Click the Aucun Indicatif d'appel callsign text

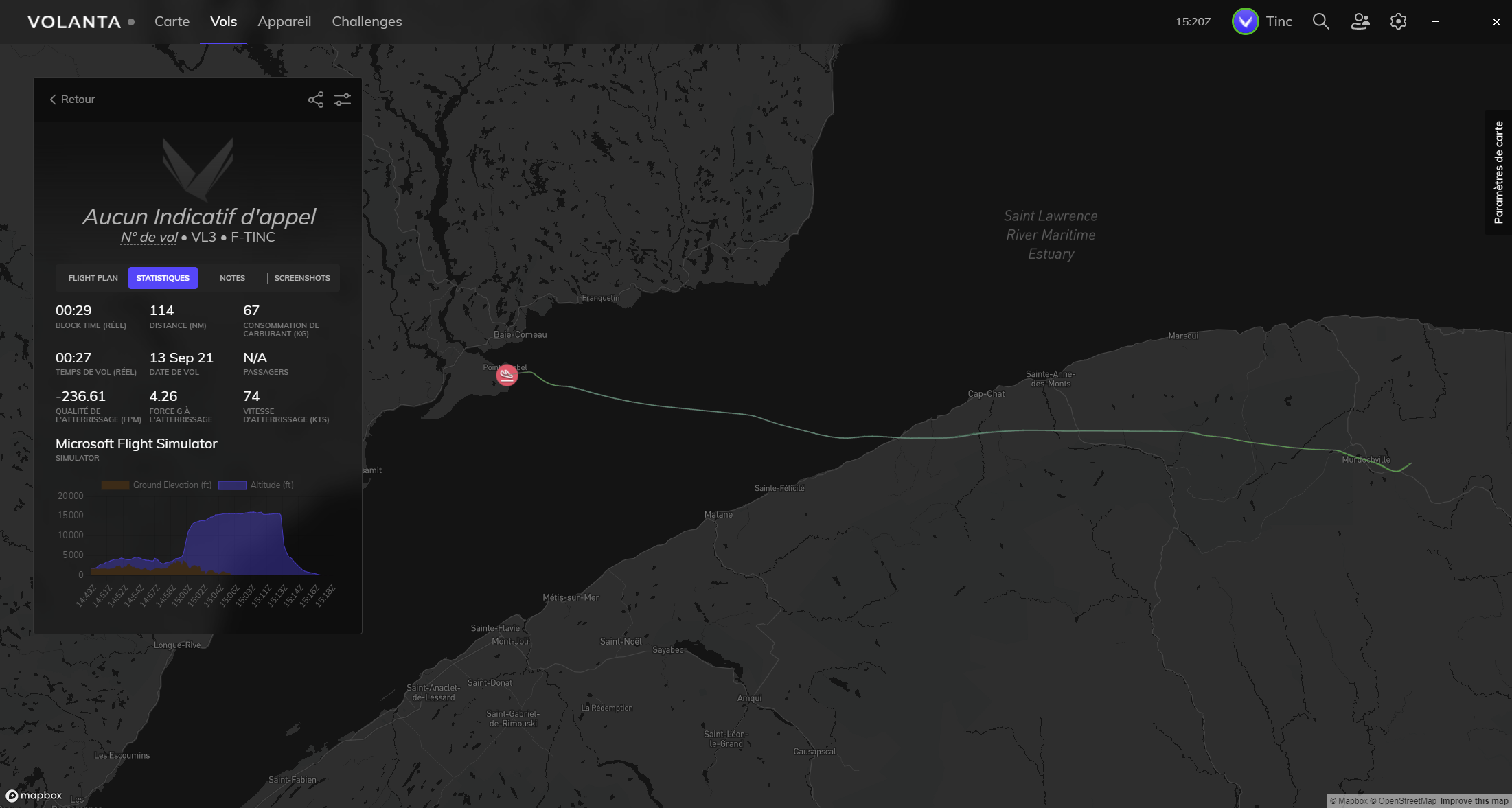point(198,216)
